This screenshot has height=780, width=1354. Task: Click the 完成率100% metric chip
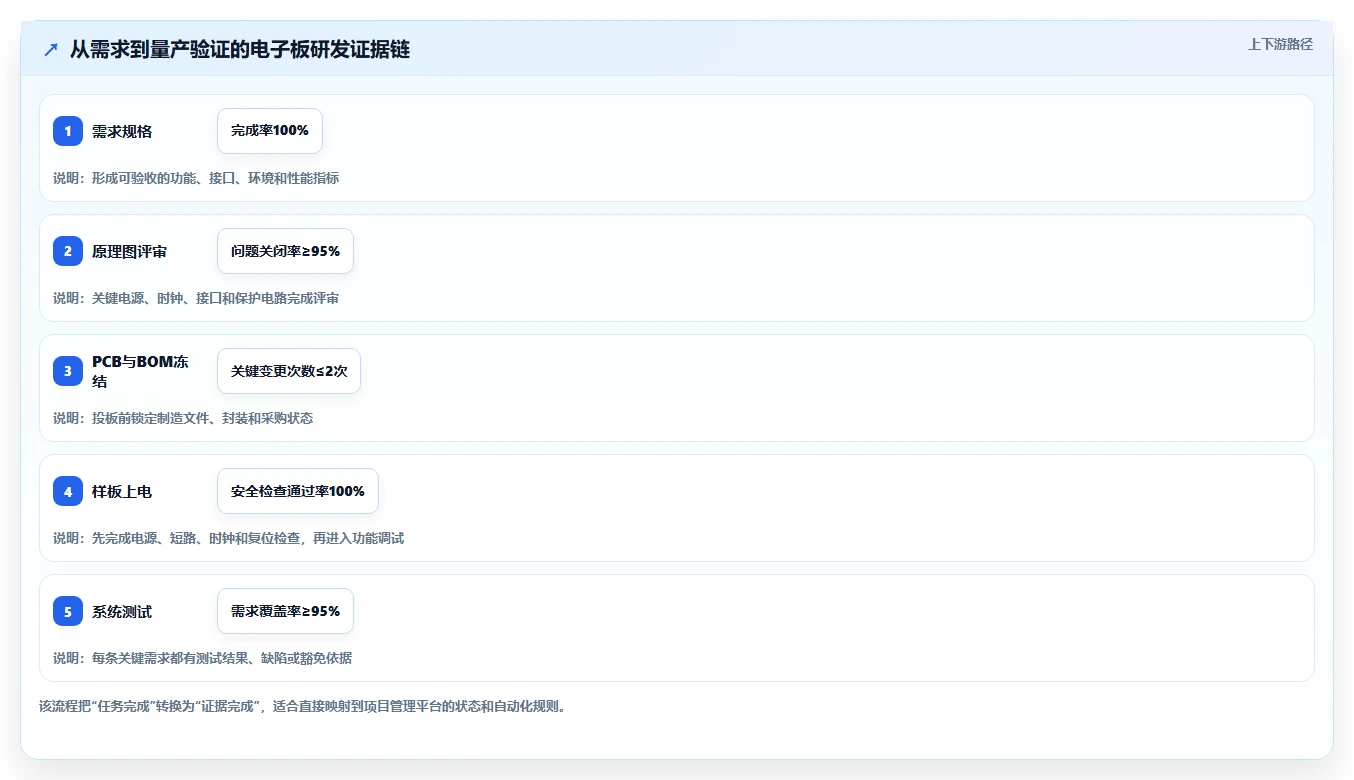270,131
